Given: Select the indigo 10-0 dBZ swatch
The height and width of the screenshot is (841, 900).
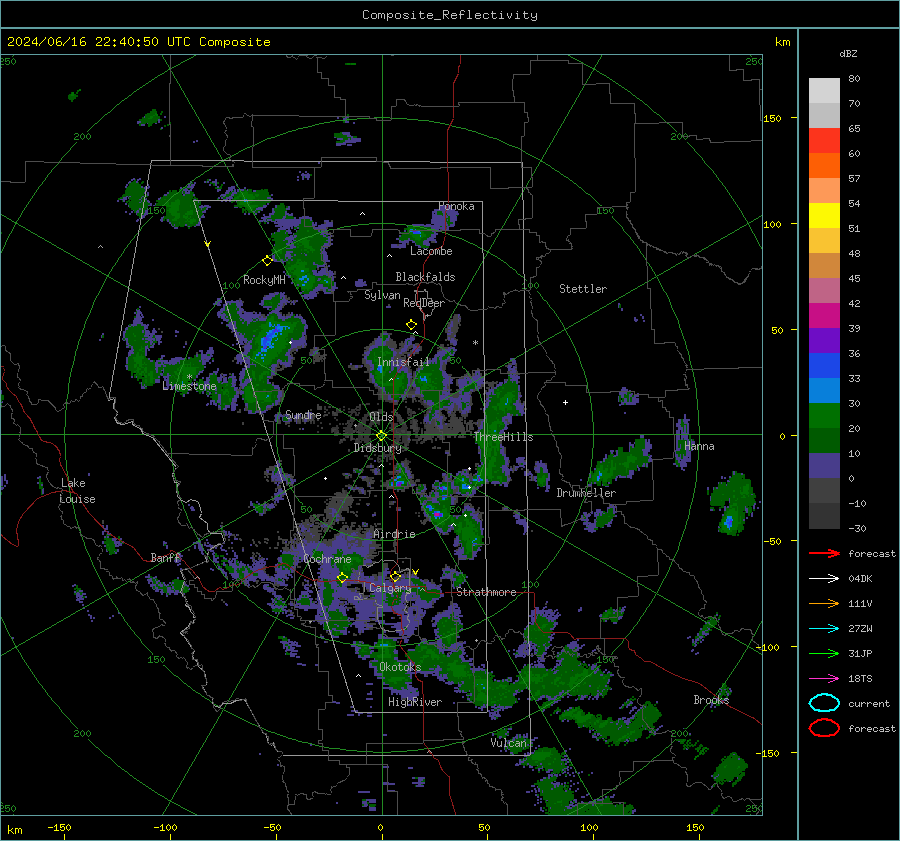Looking at the screenshot, I should pyautogui.click(x=824, y=465).
